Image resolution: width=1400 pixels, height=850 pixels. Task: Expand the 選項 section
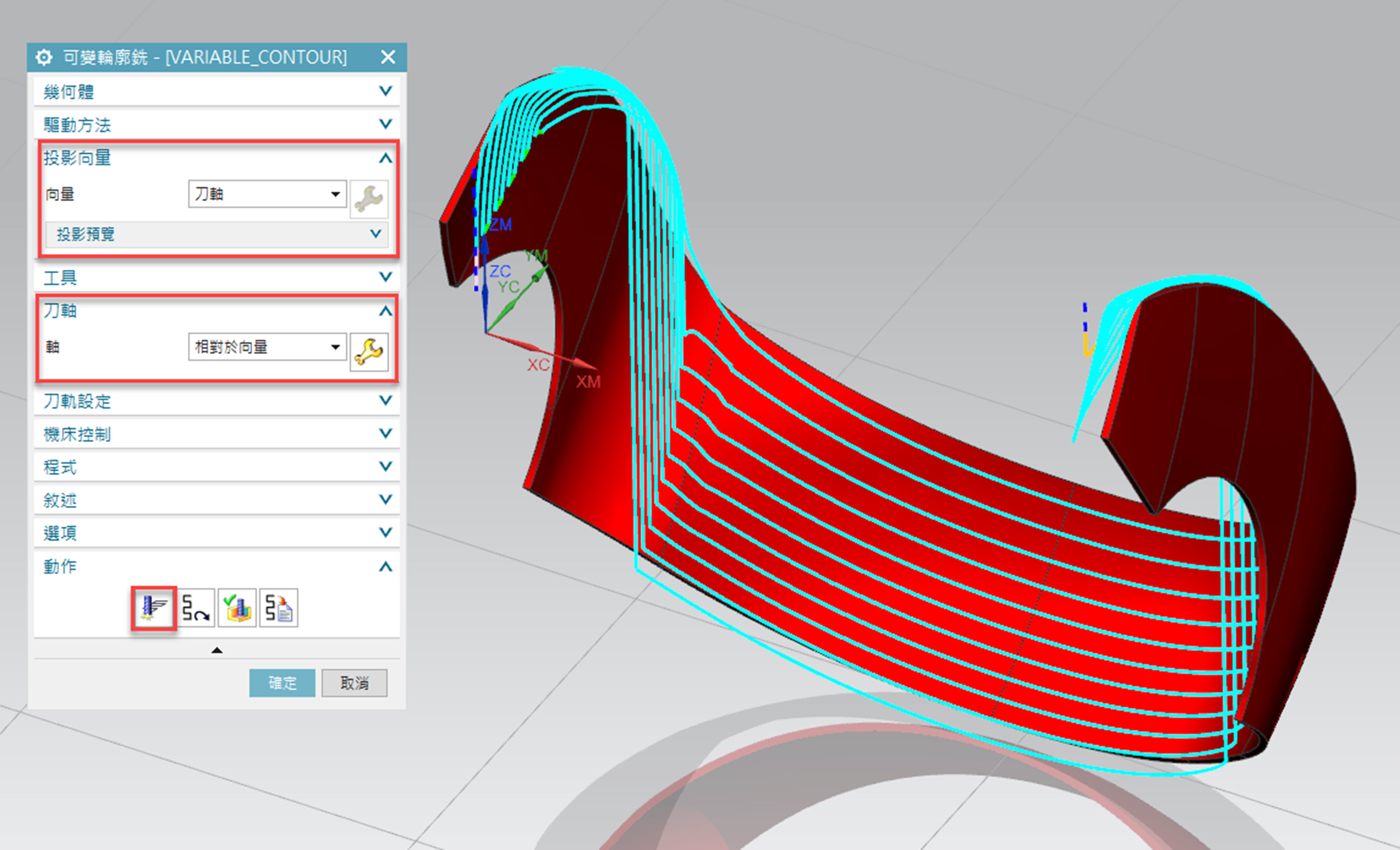click(216, 533)
